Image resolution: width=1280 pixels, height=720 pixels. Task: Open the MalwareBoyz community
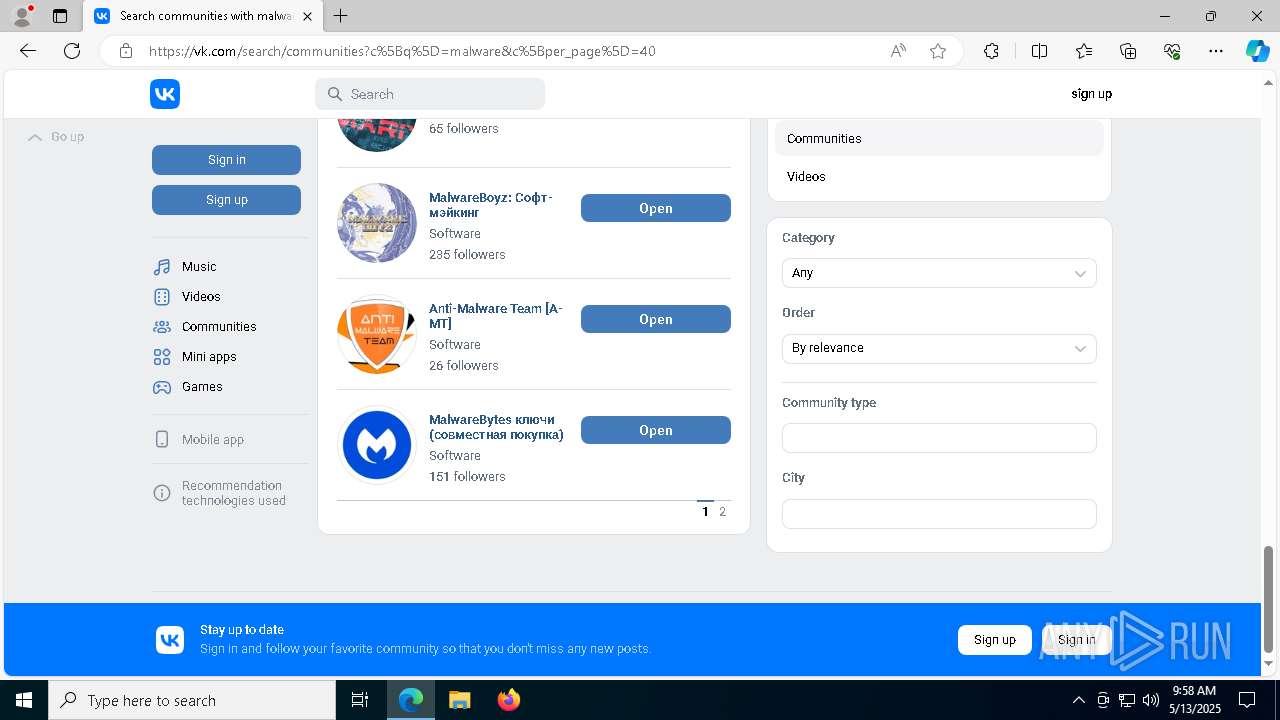click(x=656, y=208)
